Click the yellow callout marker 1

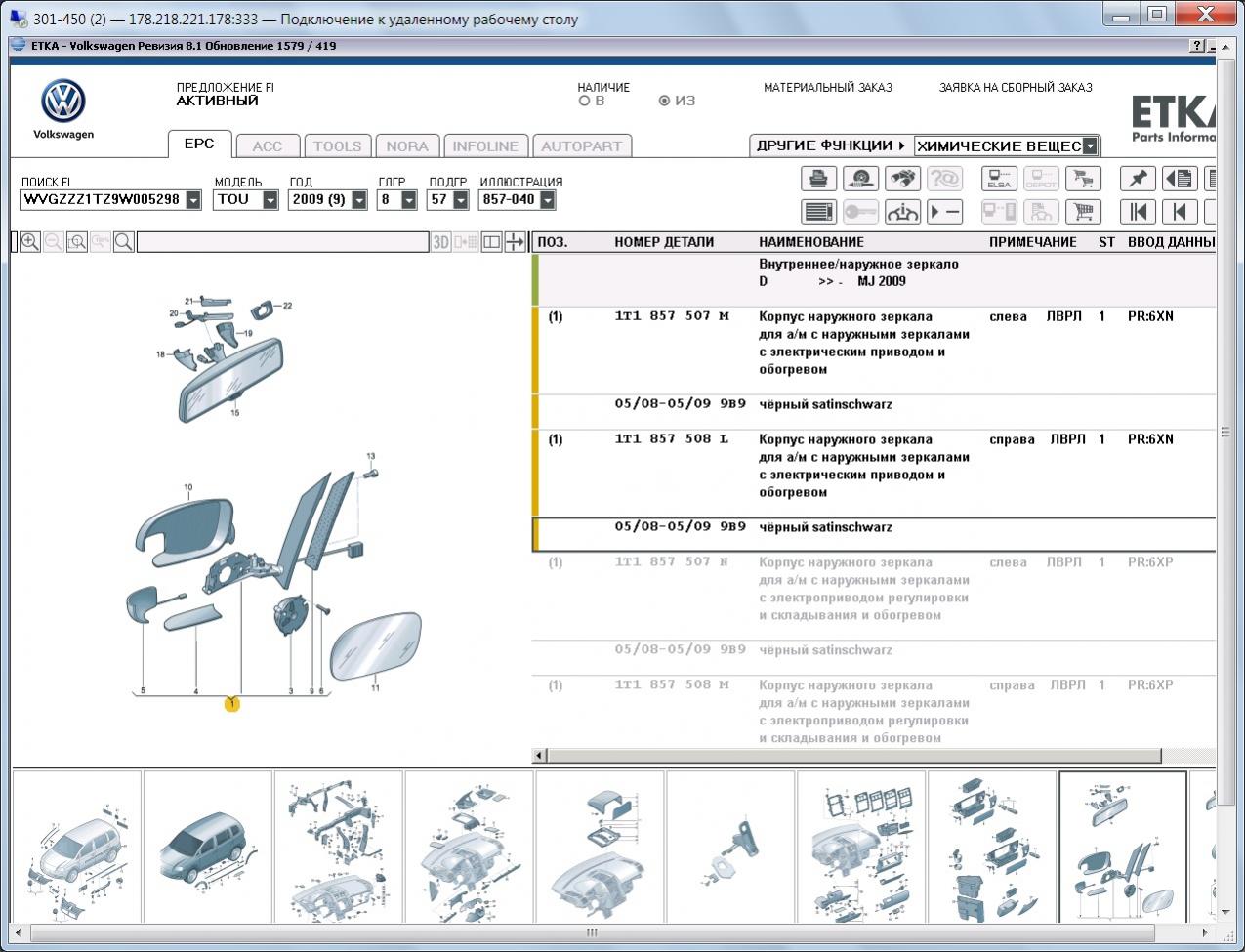click(x=231, y=703)
